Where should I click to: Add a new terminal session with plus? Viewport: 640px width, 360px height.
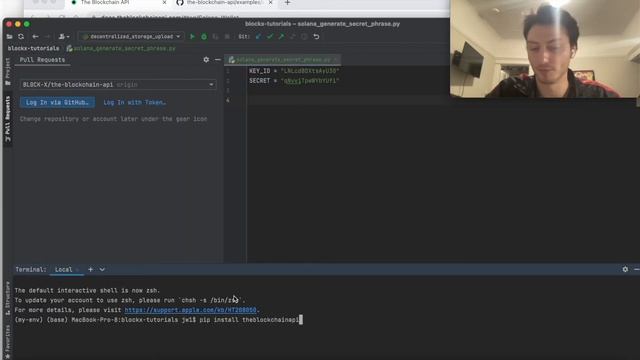pos(91,269)
